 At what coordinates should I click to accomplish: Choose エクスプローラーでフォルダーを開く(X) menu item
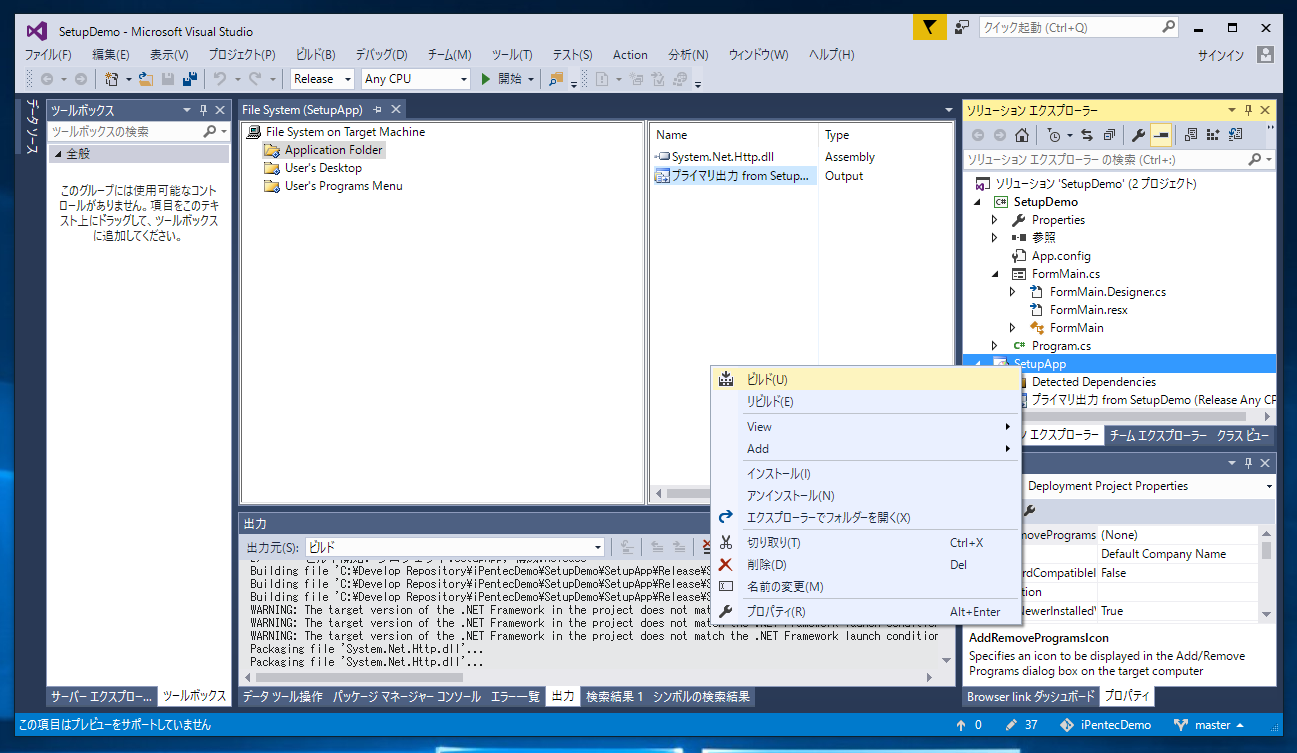pyautogui.click(x=866, y=518)
